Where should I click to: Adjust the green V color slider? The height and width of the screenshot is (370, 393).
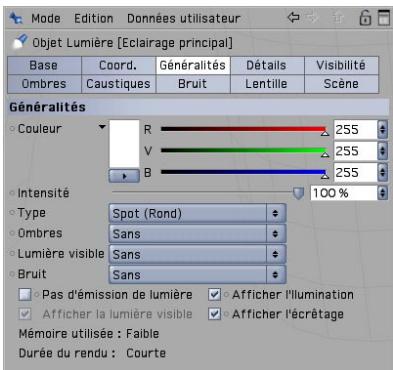point(244,151)
